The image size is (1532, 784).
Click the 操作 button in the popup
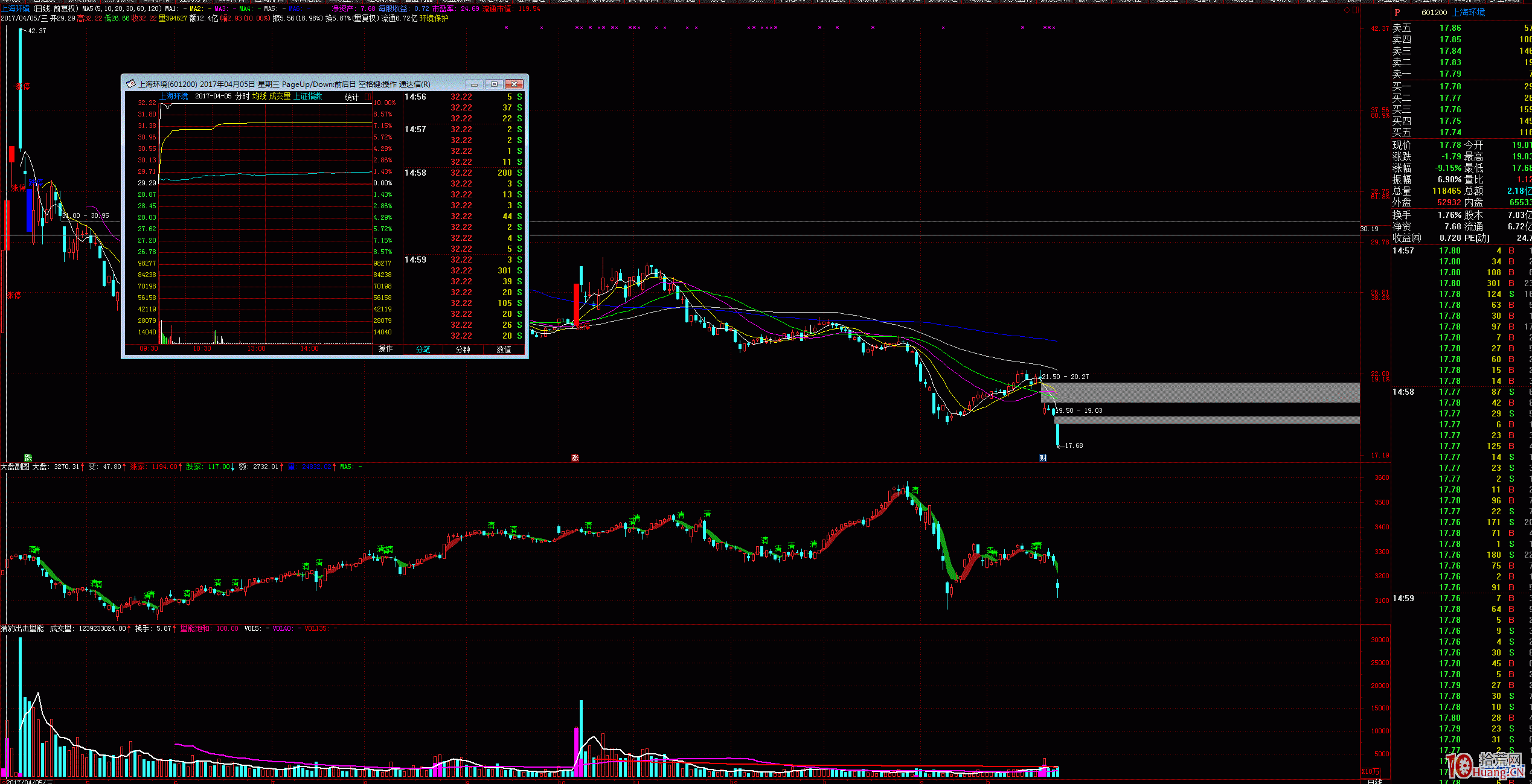(x=385, y=349)
